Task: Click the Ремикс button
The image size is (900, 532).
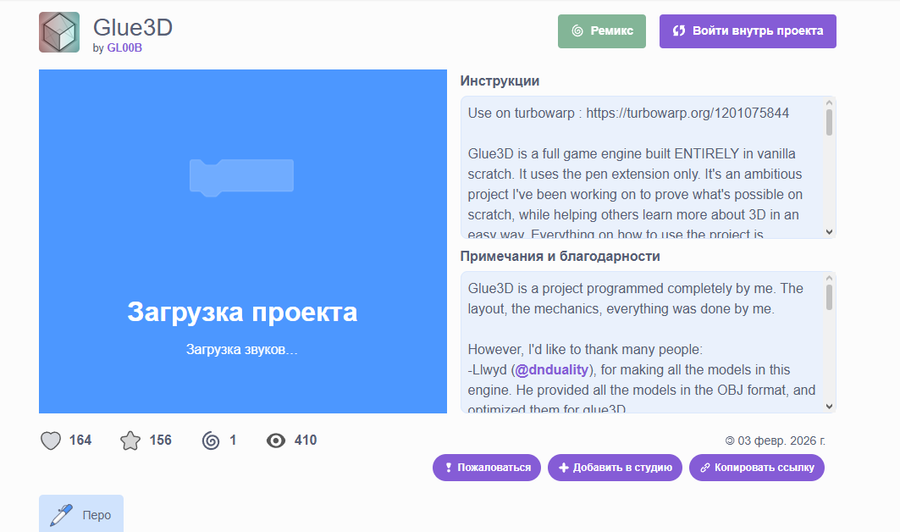Action: click(602, 31)
